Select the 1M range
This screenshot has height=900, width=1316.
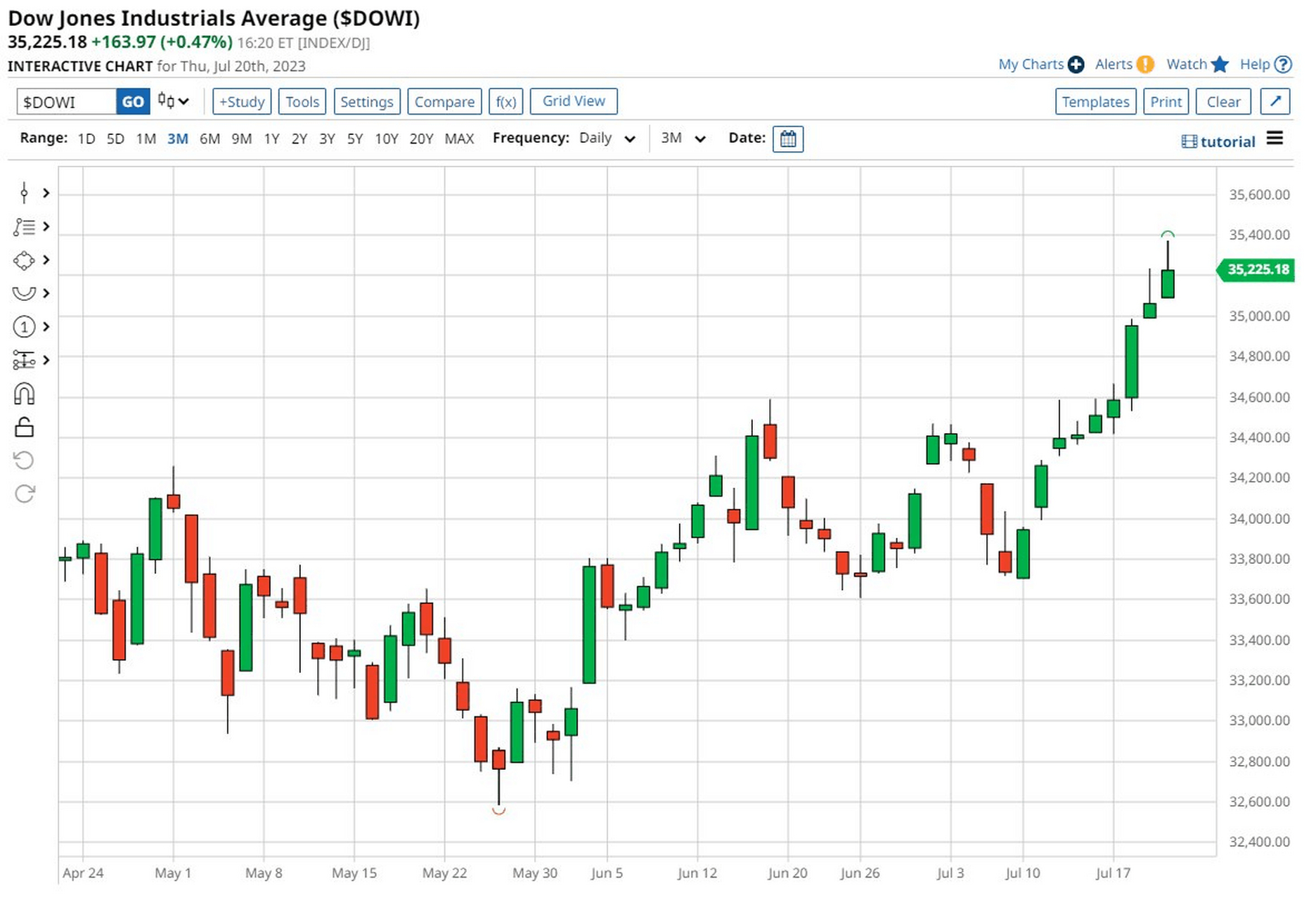click(146, 139)
